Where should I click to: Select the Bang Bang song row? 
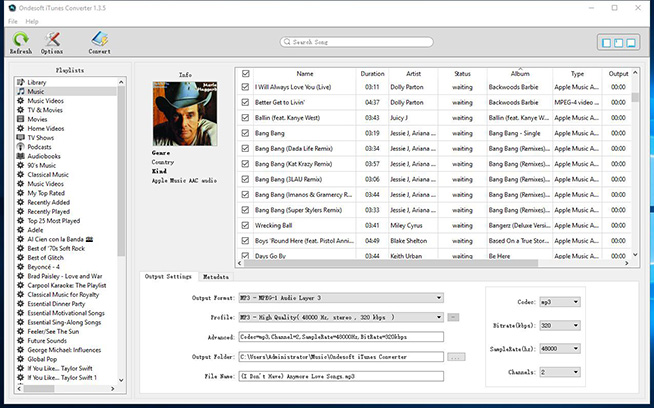click(433, 133)
